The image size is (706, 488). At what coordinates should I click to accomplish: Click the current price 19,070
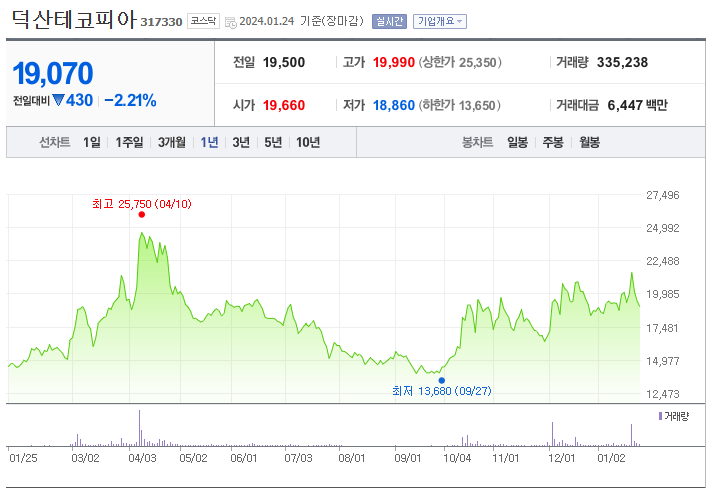53,73
